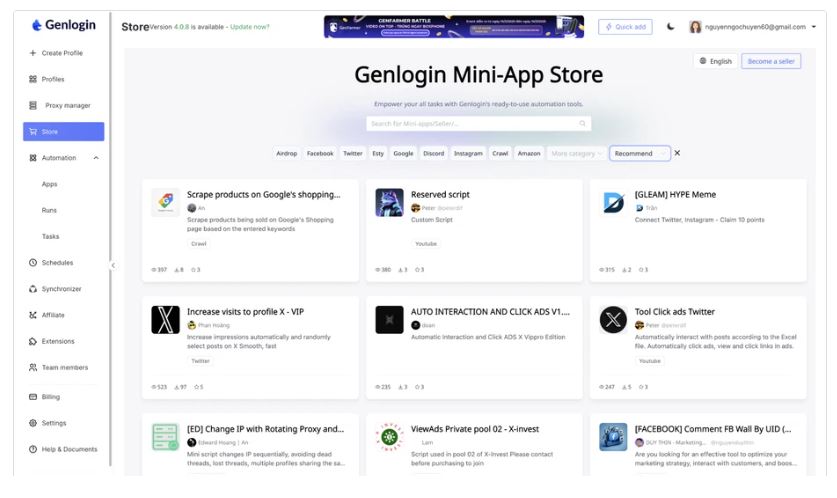837x498 pixels.
Task: Focus the Mini-apps search field
Action: (478, 123)
